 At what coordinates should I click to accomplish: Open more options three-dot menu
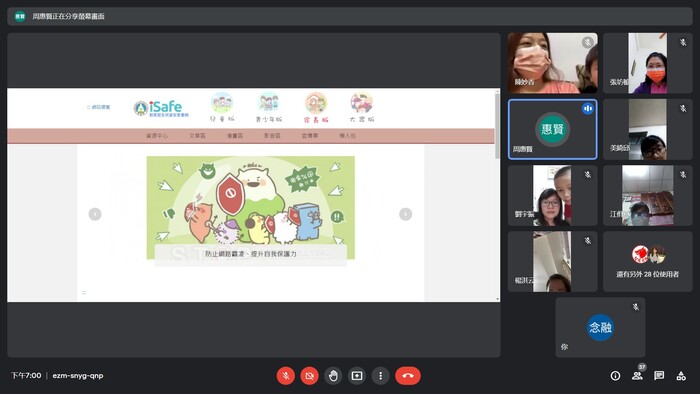[380, 376]
